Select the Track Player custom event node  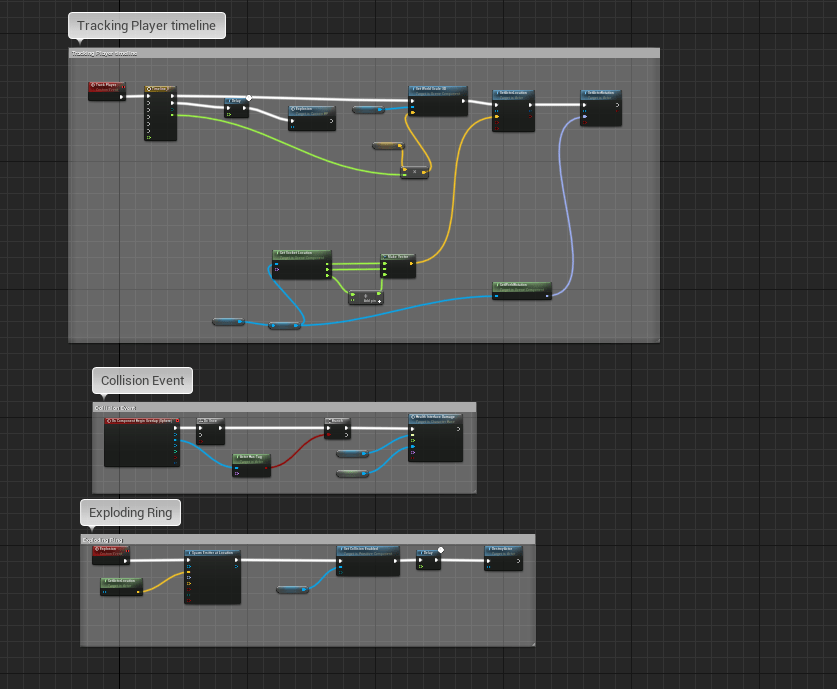107,86
